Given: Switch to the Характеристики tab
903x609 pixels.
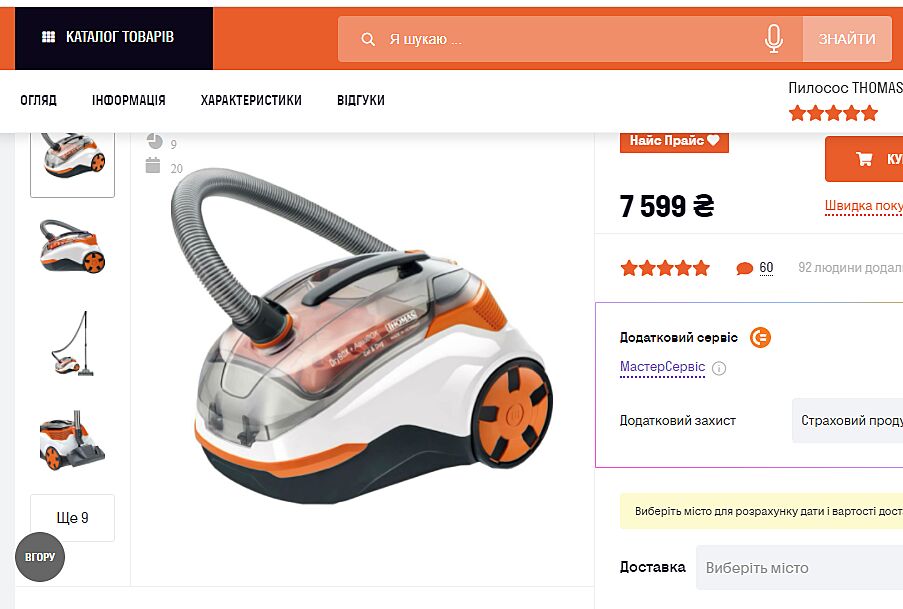Looking at the screenshot, I should pos(251,100).
